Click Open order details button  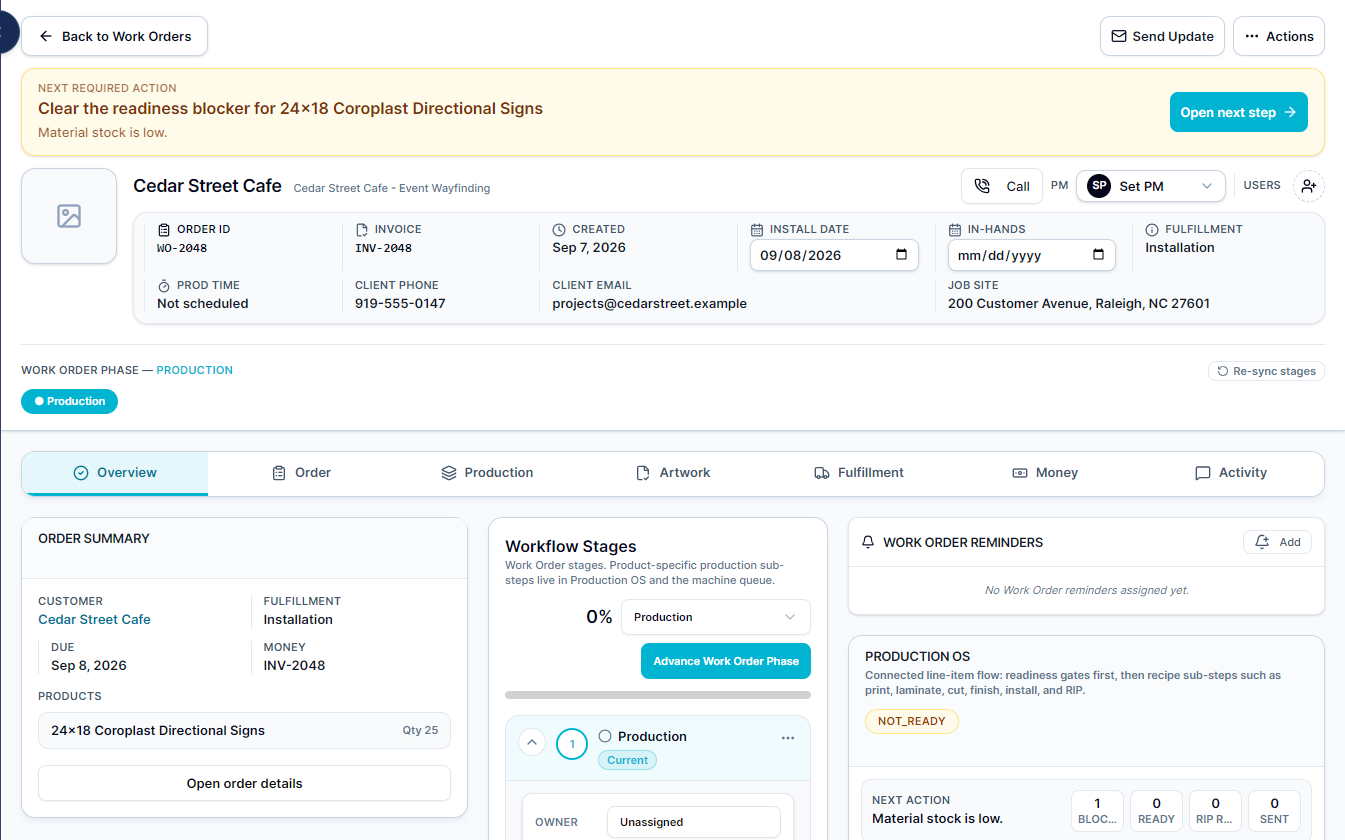tap(244, 783)
